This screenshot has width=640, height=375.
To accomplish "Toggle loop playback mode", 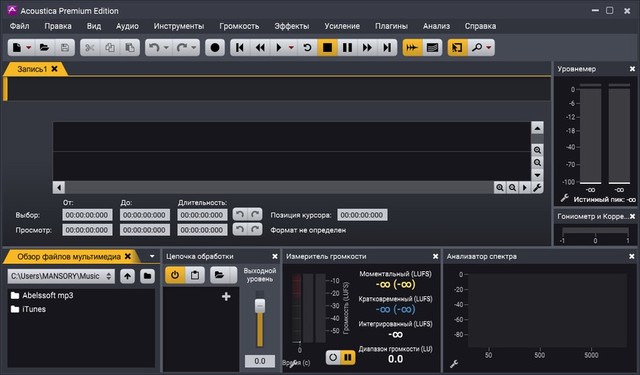I will pyautogui.click(x=307, y=48).
